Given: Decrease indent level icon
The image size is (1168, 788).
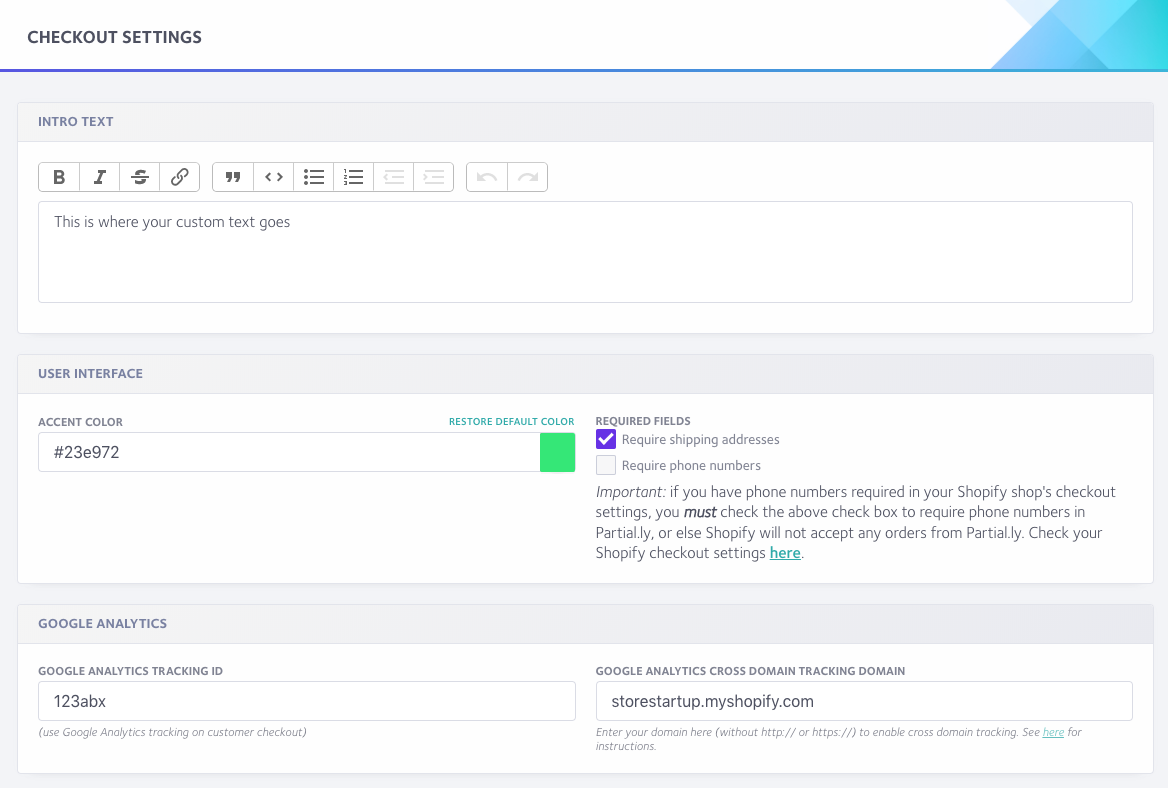Looking at the screenshot, I should (393, 177).
